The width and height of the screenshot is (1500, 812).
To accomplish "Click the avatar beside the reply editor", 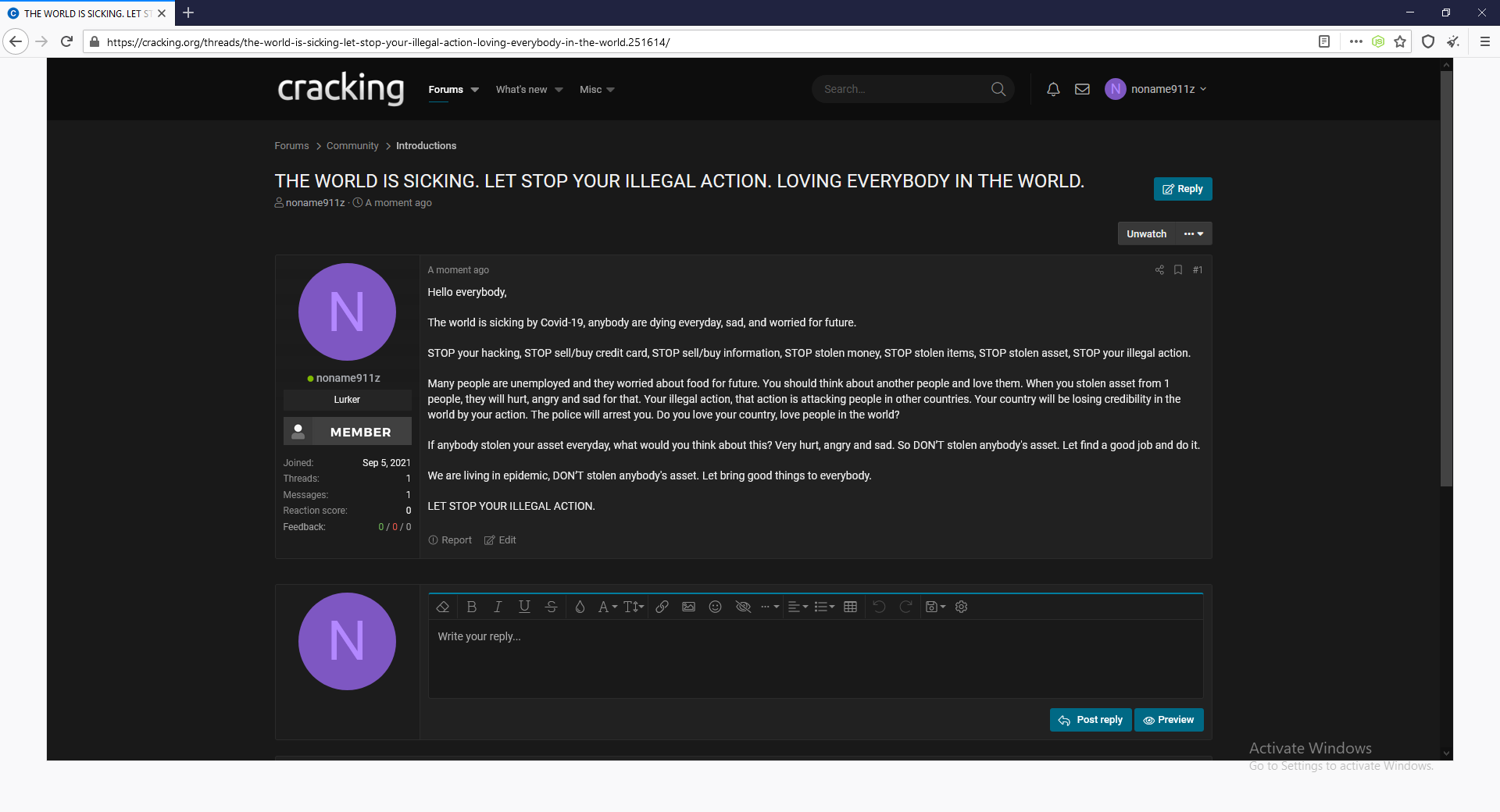I will click(347, 641).
